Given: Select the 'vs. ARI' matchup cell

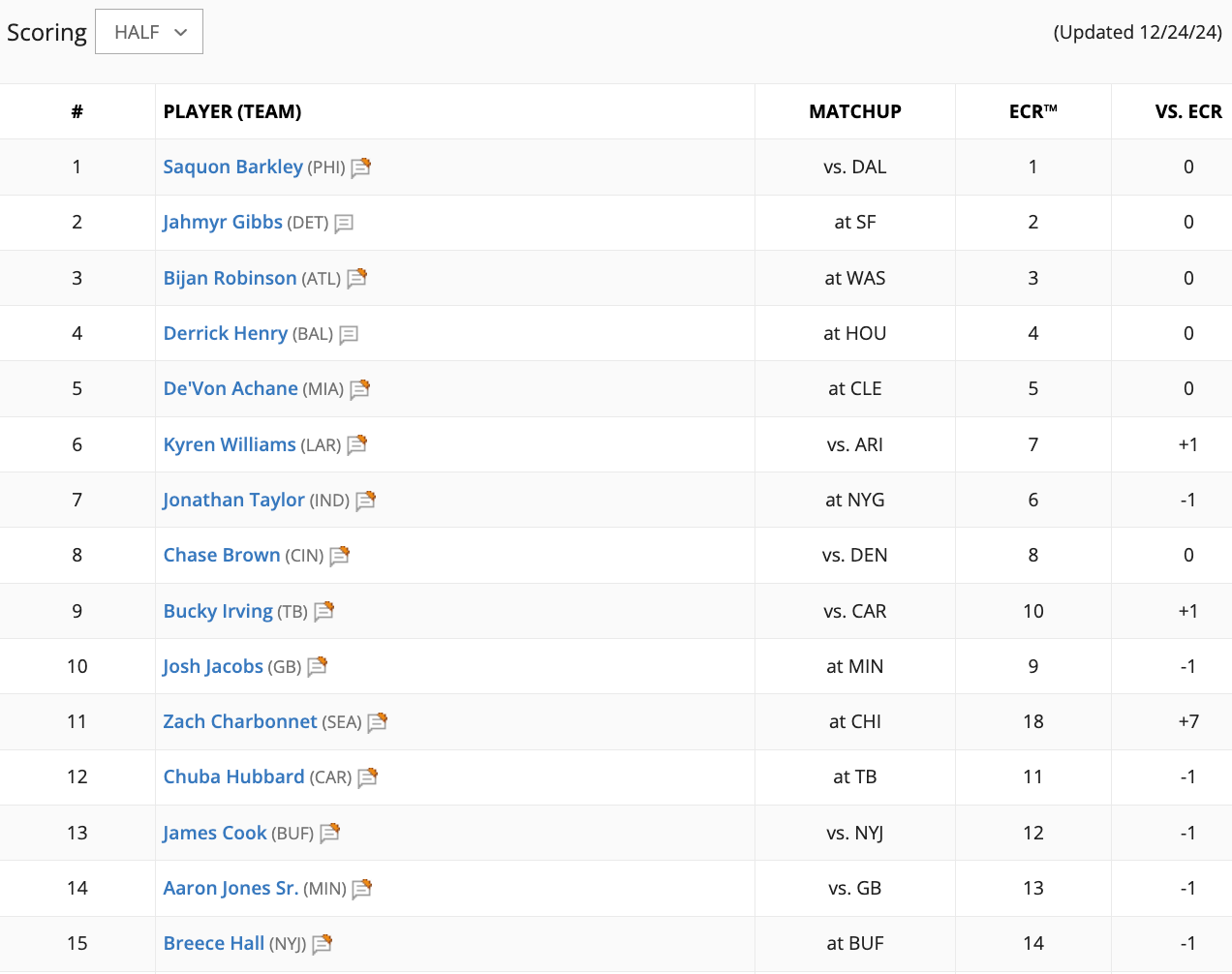Looking at the screenshot, I should pos(855,444).
